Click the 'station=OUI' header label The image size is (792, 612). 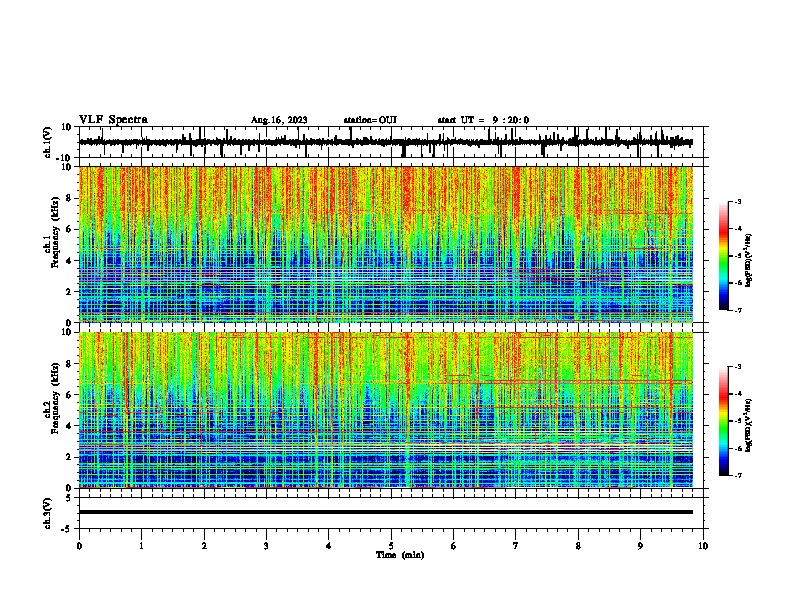click(370, 120)
